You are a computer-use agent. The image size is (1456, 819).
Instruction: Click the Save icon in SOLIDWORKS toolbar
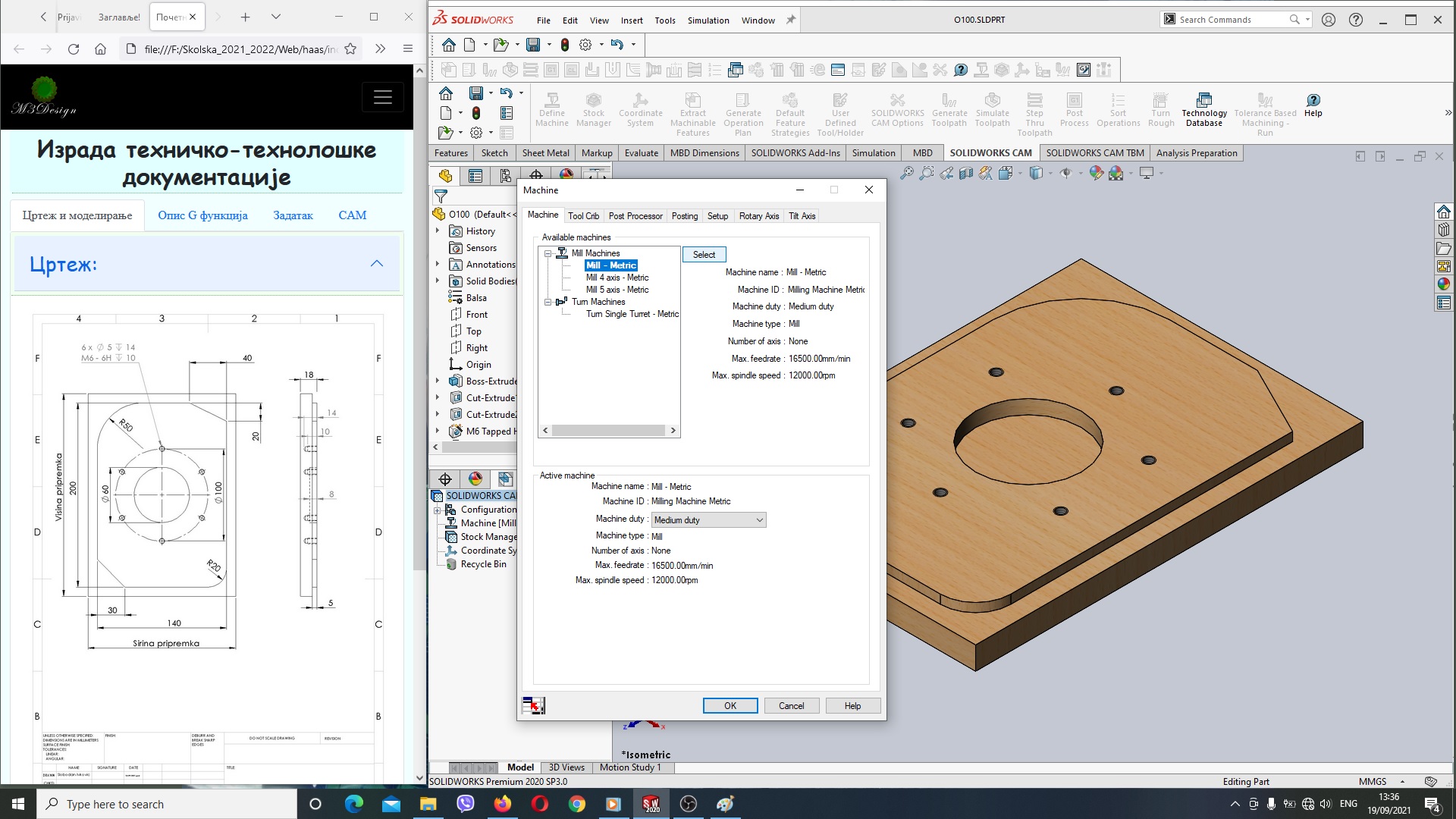pyautogui.click(x=533, y=45)
